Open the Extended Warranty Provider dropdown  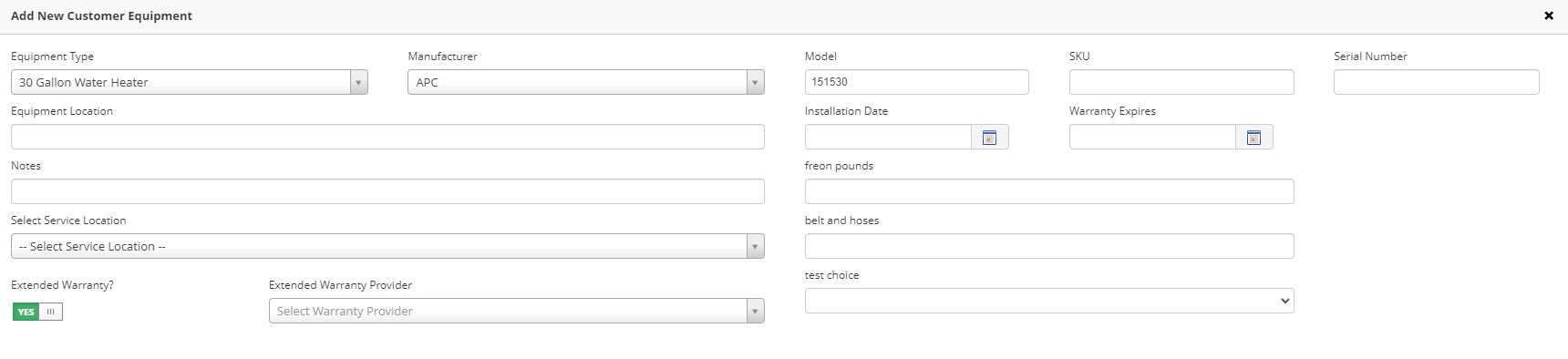coord(516,311)
